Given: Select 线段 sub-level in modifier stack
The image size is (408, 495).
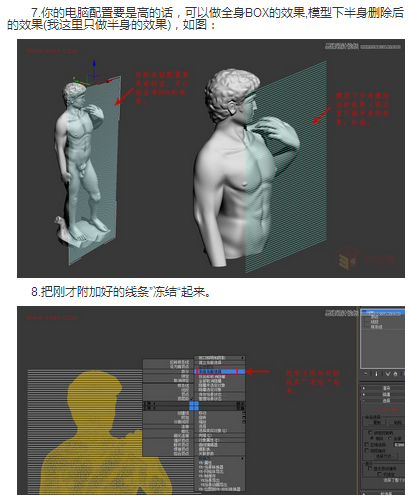Looking at the screenshot, I should point(375,322).
